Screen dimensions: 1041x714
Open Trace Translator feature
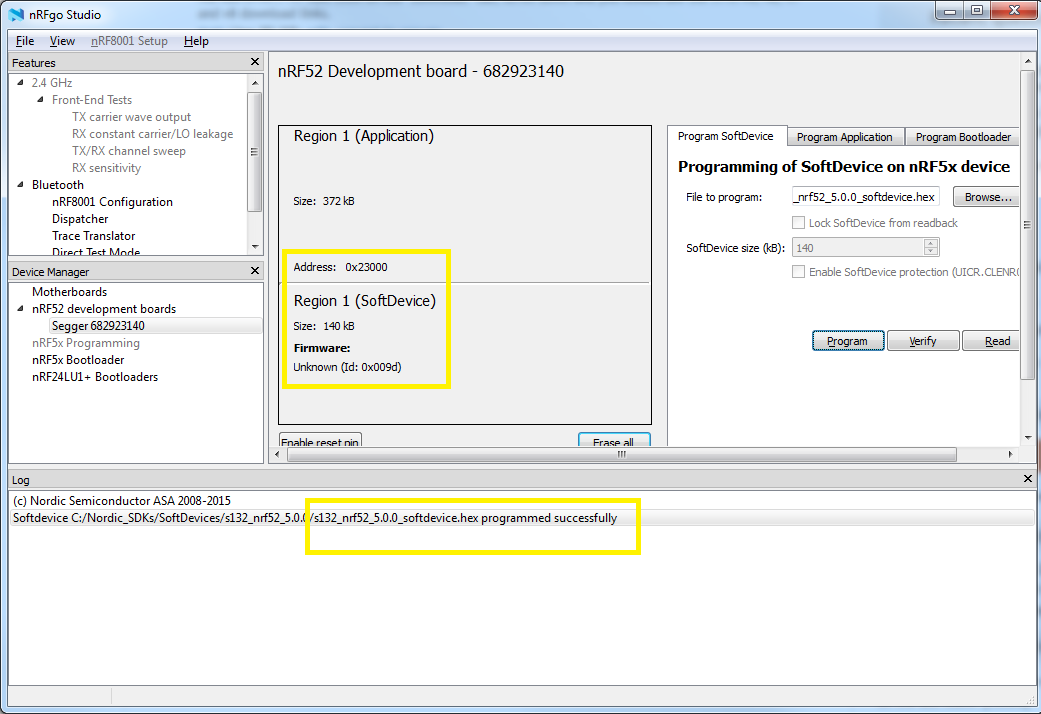tap(94, 236)
